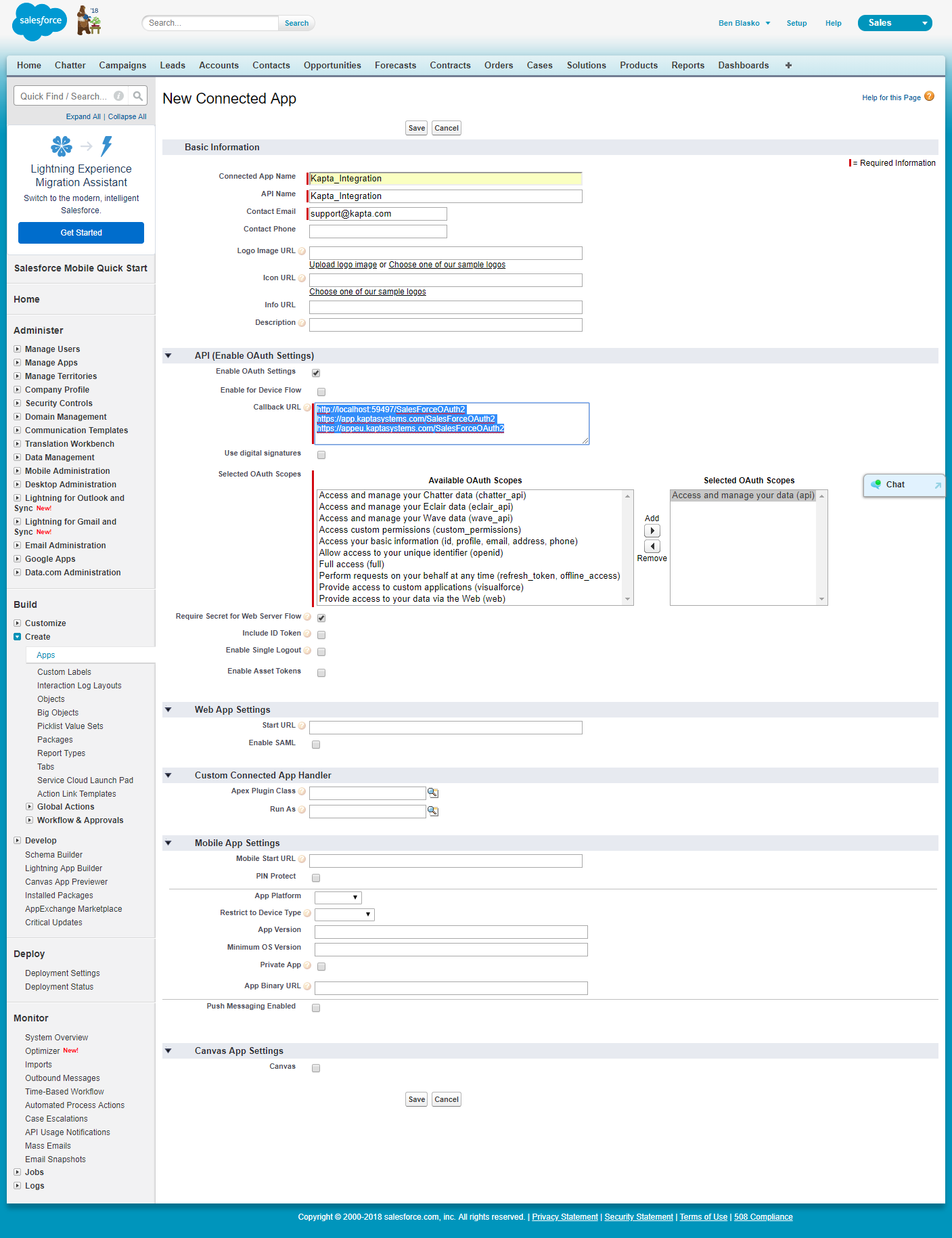Click the Upload logo image link
The height and width of the screenshot is (1238, 952).
(x=343, y=265)
